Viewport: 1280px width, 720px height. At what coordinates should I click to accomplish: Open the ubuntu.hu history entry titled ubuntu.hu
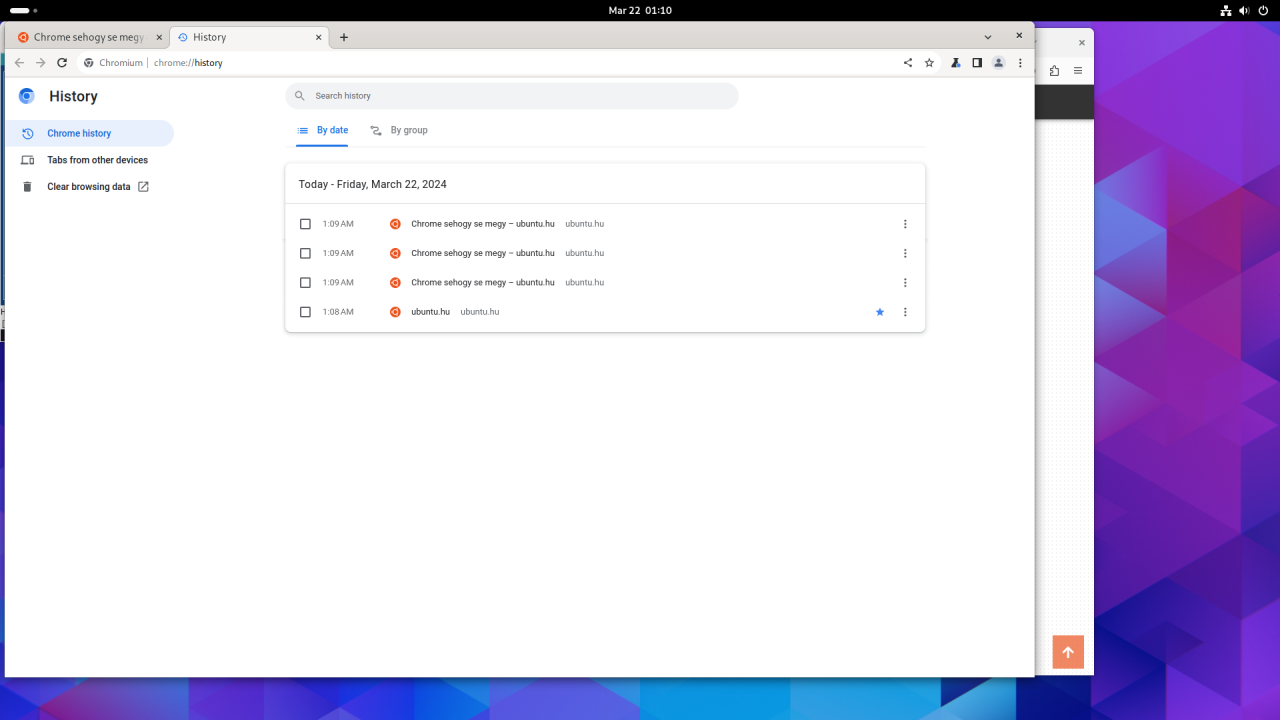click(430, 312)
